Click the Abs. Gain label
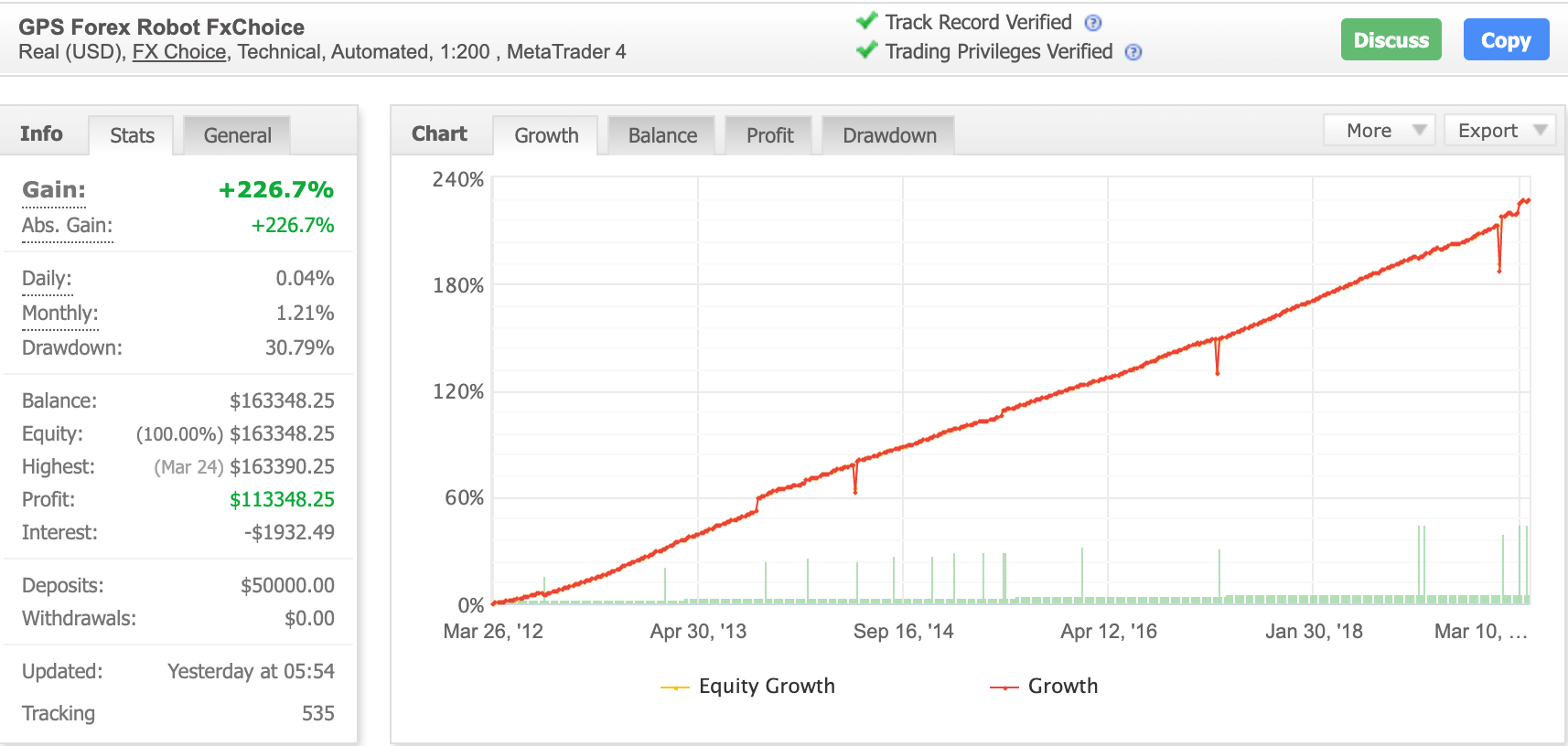The image size is (1568, 746). coord(67,226)
